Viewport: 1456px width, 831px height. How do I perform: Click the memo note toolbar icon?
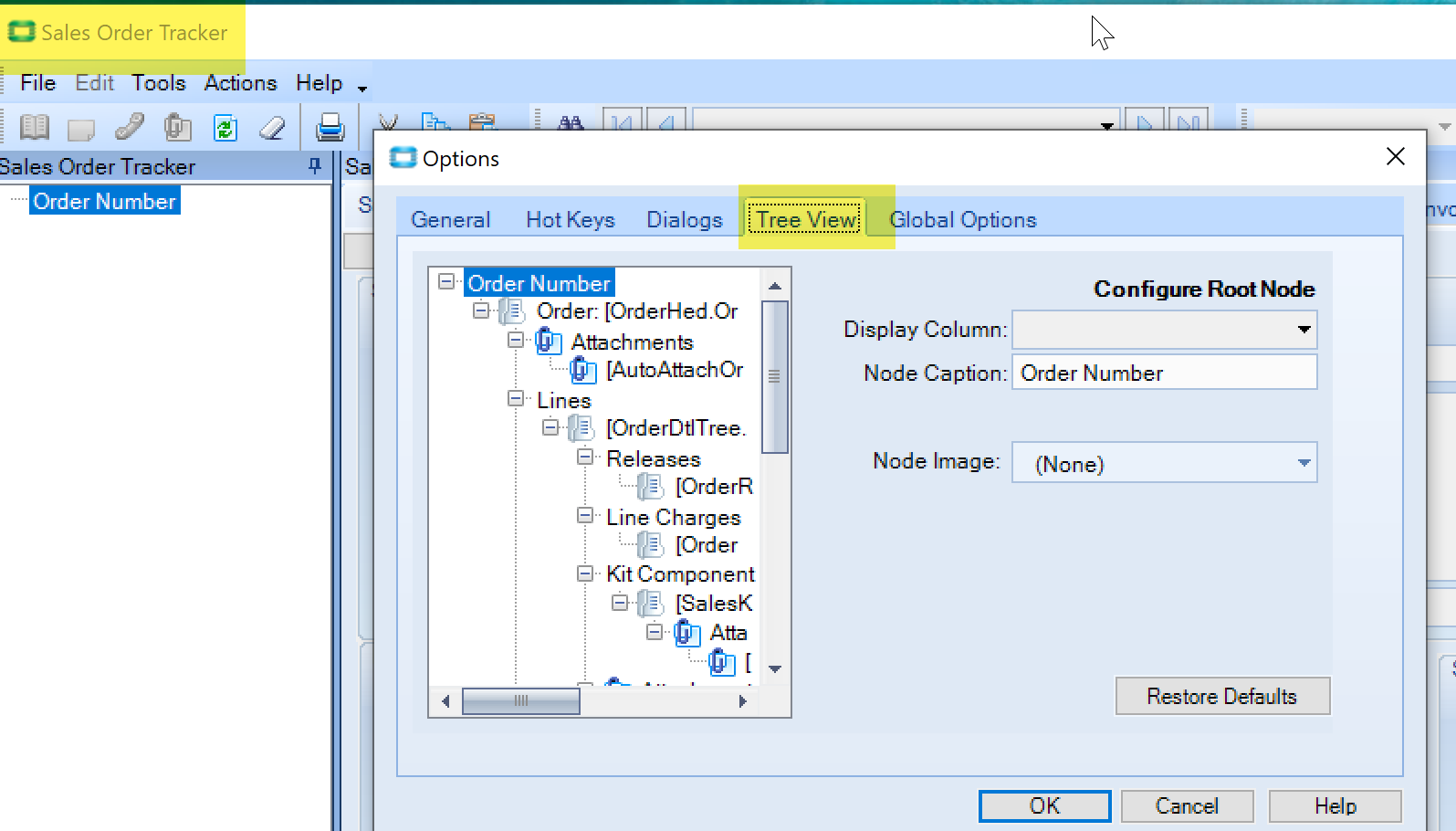81,129
